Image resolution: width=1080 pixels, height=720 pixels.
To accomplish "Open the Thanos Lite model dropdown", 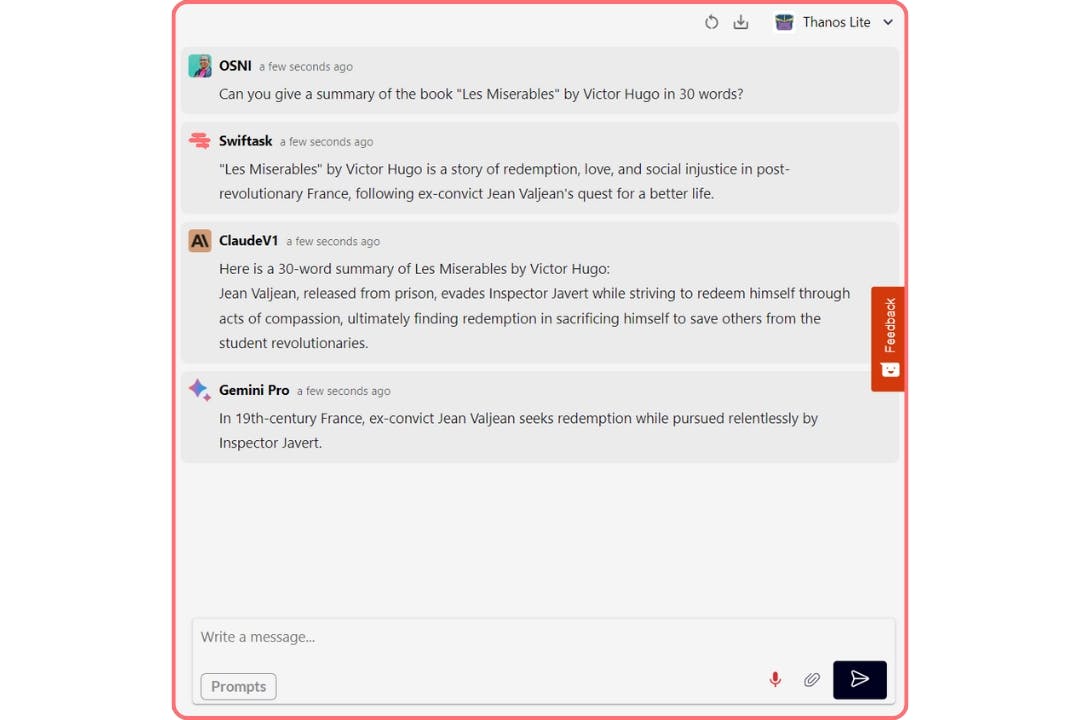I will 888,21.
